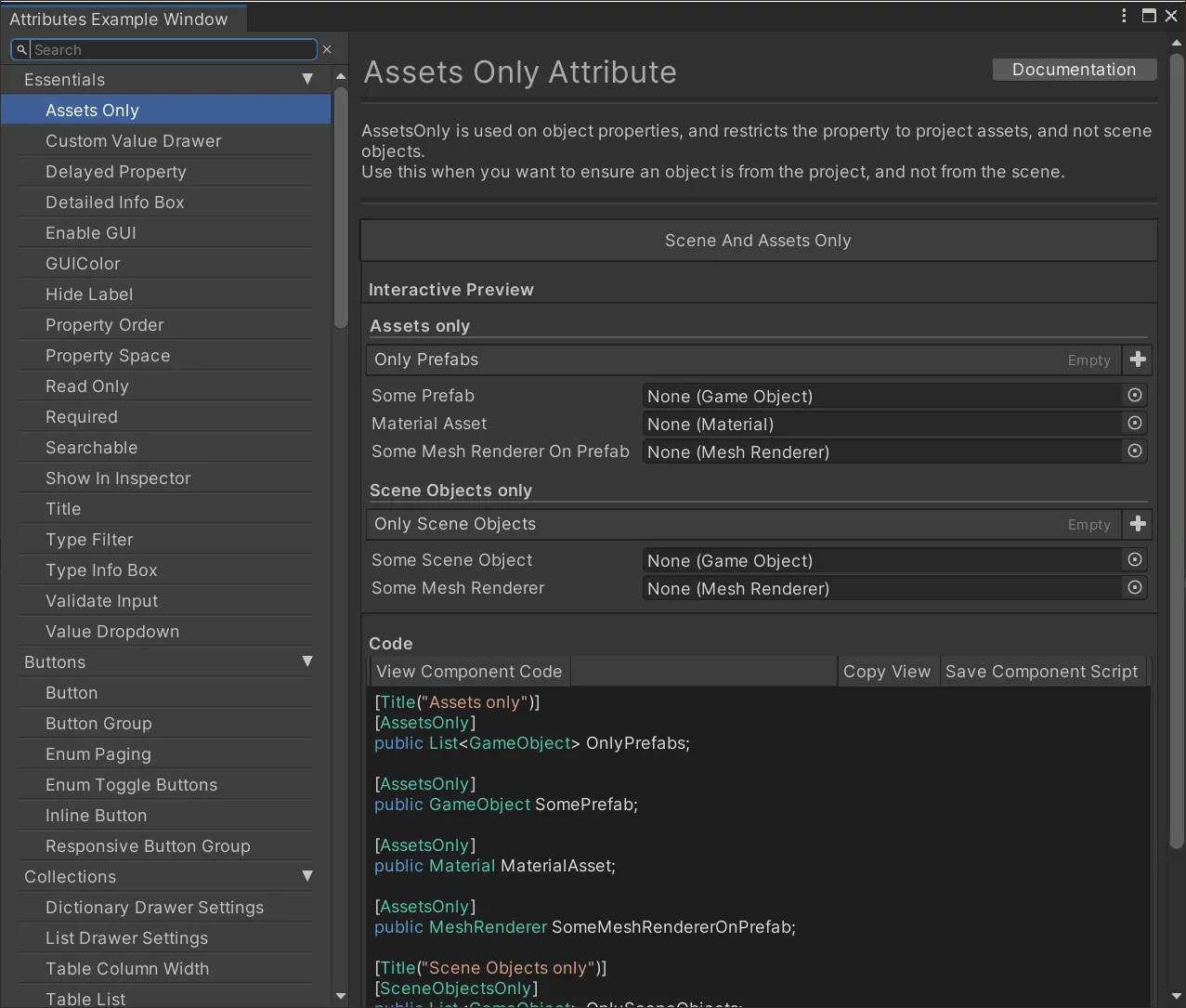Open picker for Some Mesh Renderer On Prefab
The image size is (1186, 1008).
(x=1135, y=452)
